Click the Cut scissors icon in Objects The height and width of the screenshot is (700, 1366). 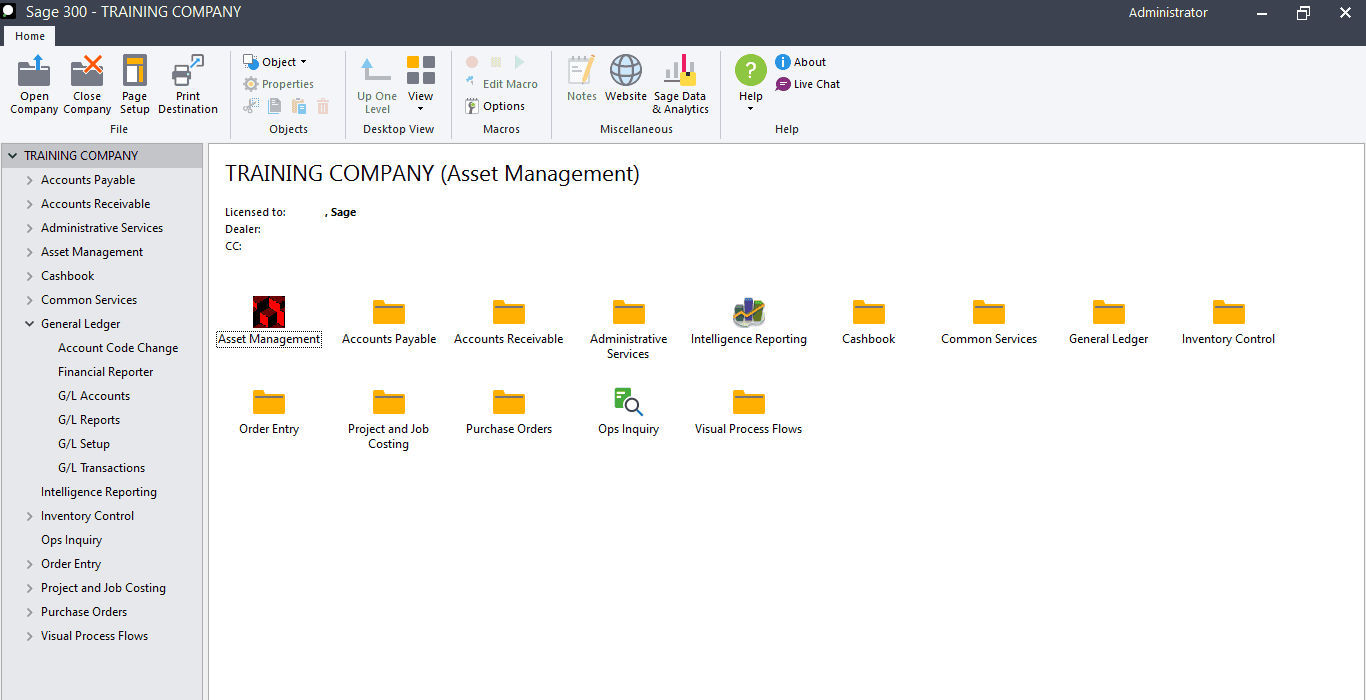251,106
